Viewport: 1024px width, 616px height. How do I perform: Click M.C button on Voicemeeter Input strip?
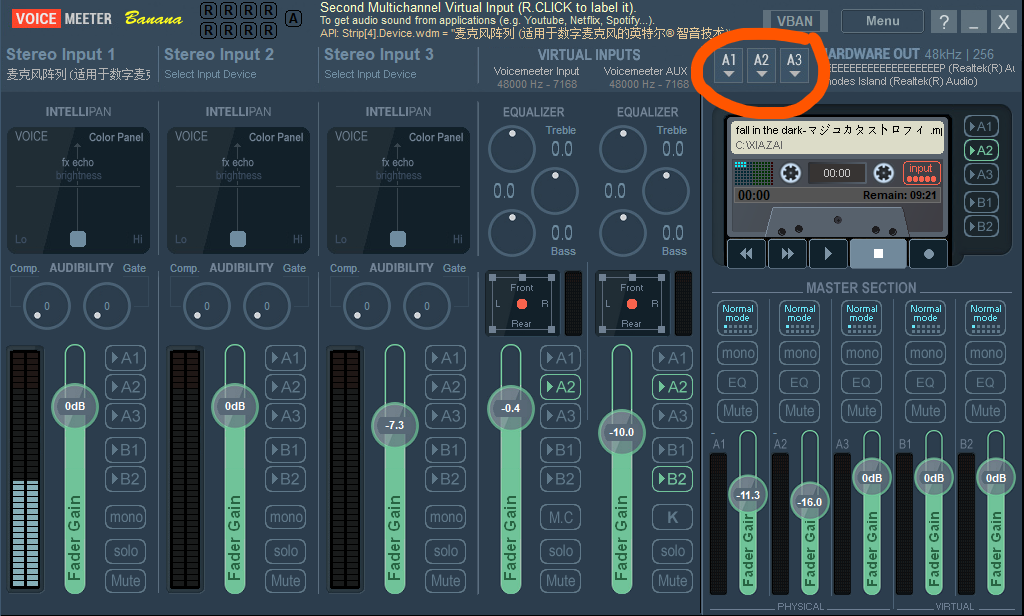point(560,517)
